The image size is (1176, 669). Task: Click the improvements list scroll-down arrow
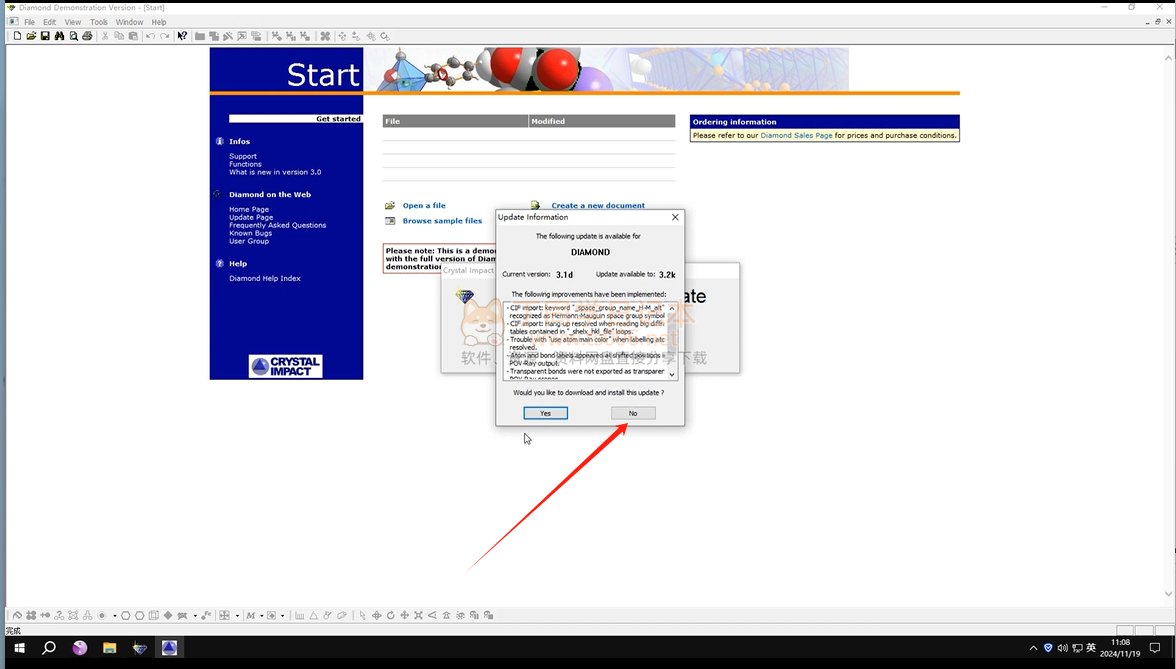click(x=671, y=374)
